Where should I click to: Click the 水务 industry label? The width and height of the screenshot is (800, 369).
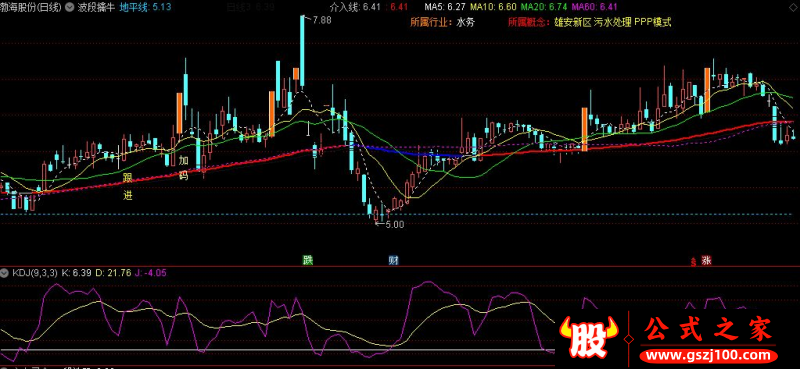tap(466, 22)
